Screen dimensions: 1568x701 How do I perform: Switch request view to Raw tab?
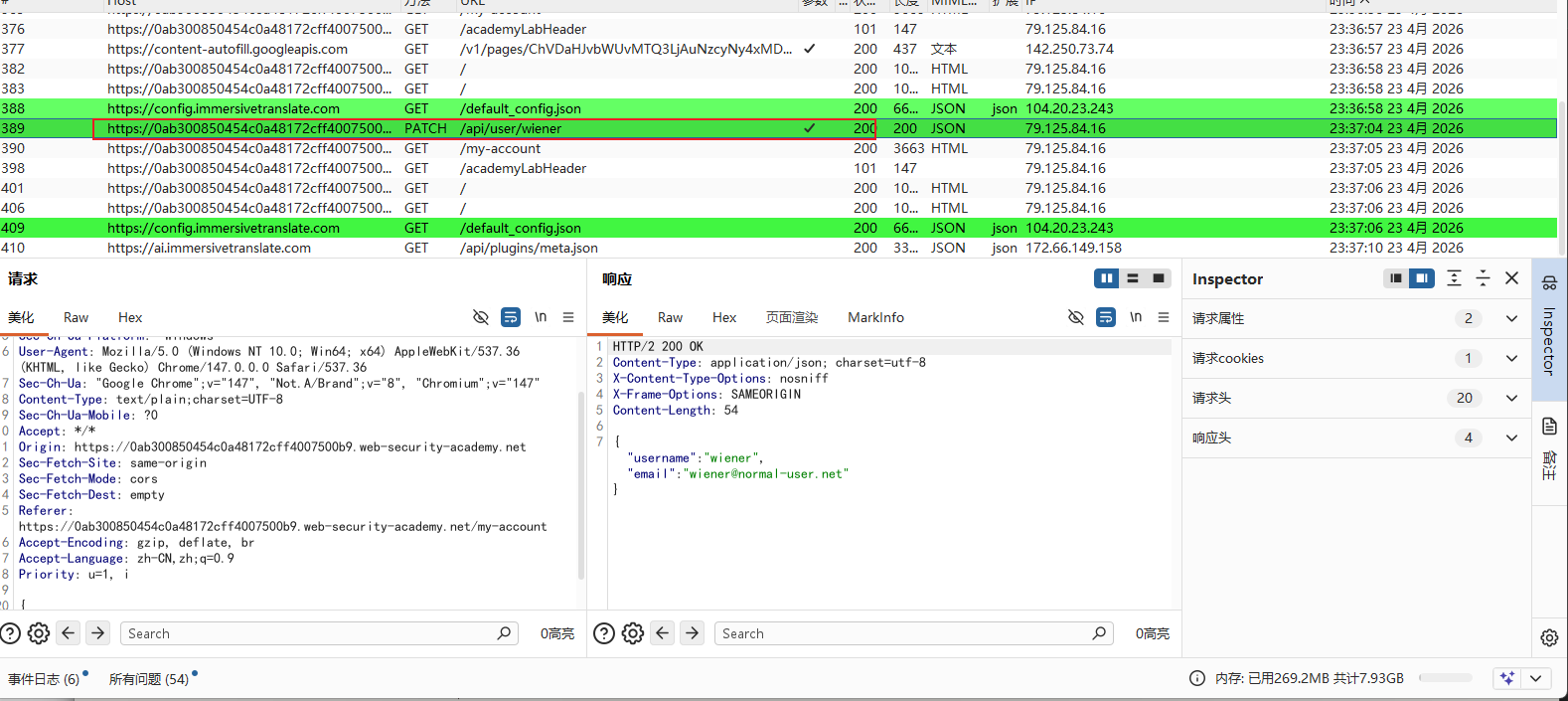point(76,317)
